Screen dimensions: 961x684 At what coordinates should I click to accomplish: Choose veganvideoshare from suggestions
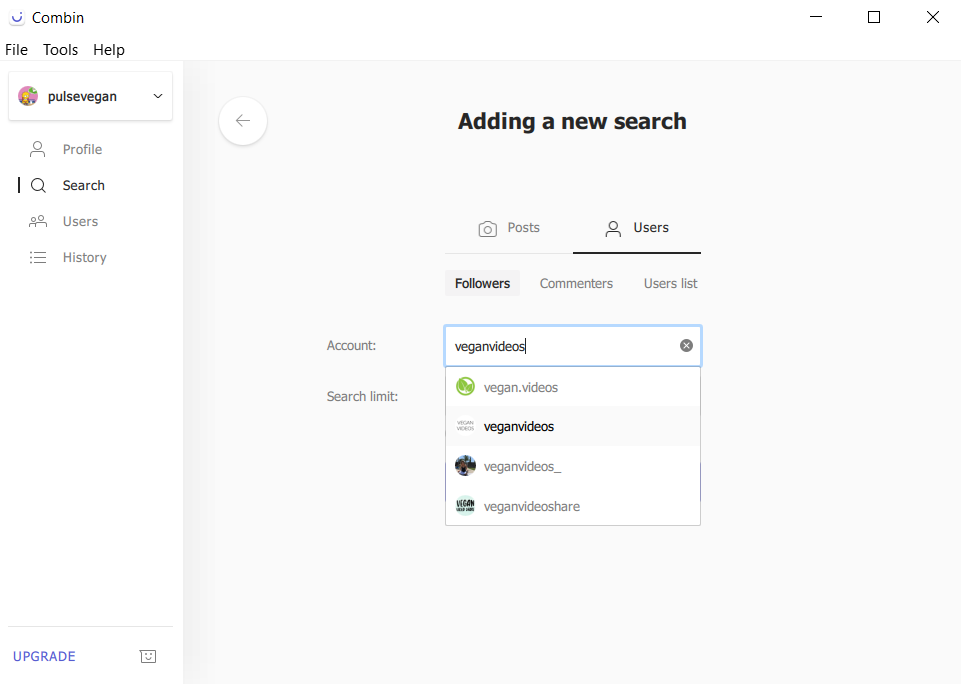coord(573,506)
